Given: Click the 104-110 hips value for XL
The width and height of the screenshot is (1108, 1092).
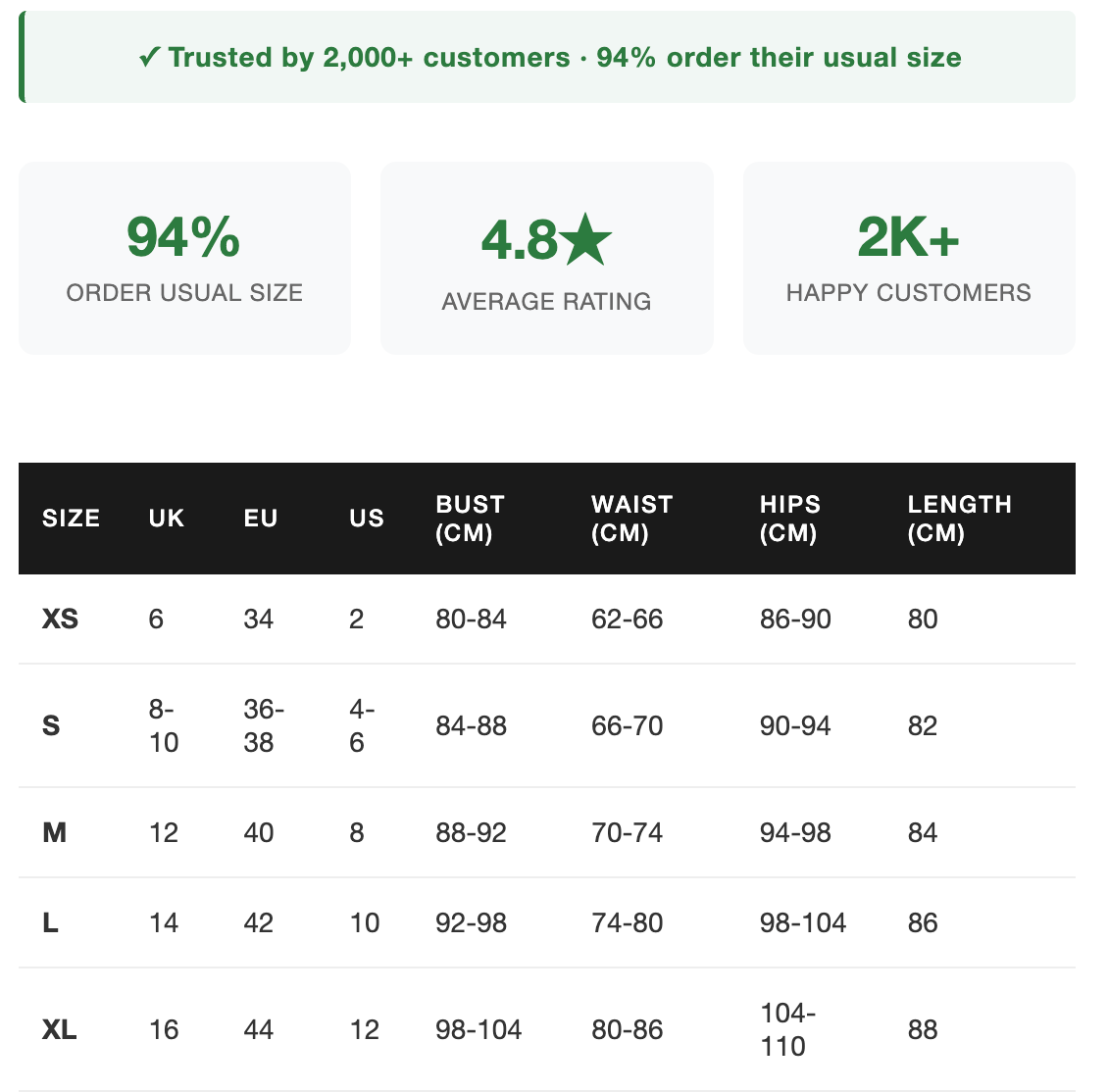Looking at the screenshot, I should click(787, 1029).
